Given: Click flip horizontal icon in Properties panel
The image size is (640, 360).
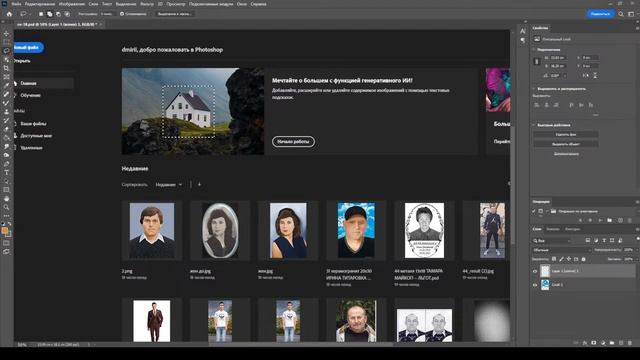Looking at the screenshot, I should [586, 76].
